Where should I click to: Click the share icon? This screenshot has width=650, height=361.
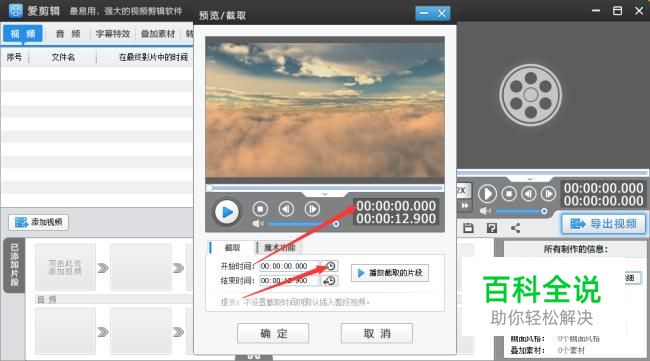coord(515,228)
